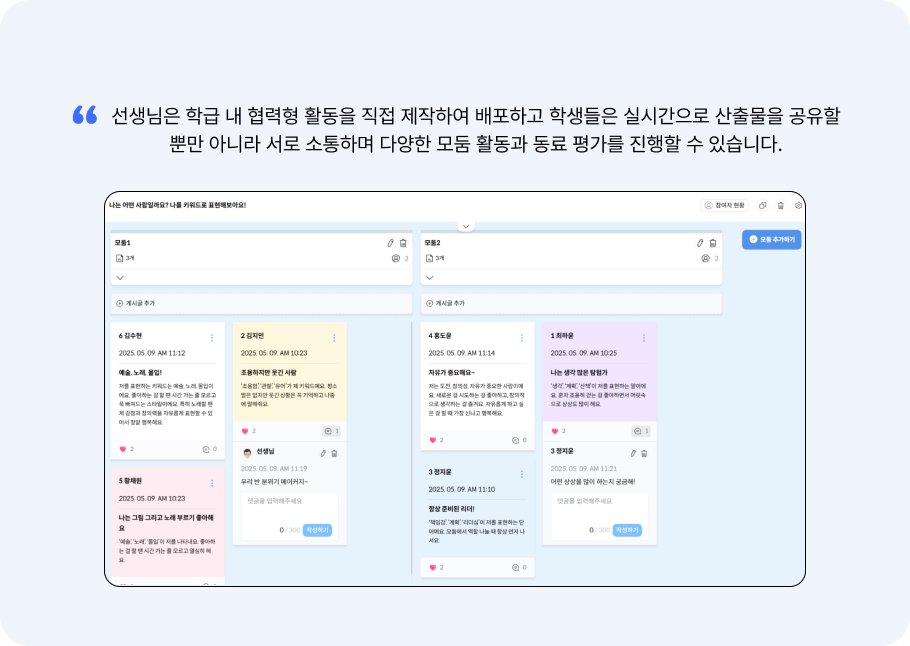Open the post titled 예술, 노래, 몰입!
Viewport: 910px width, 646px height.
click(140, 373)
